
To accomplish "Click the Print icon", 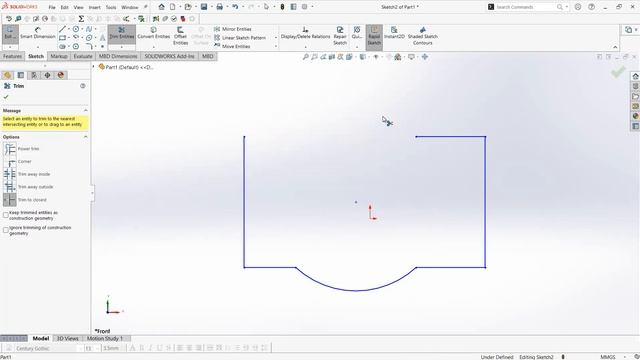I will 219,7.
